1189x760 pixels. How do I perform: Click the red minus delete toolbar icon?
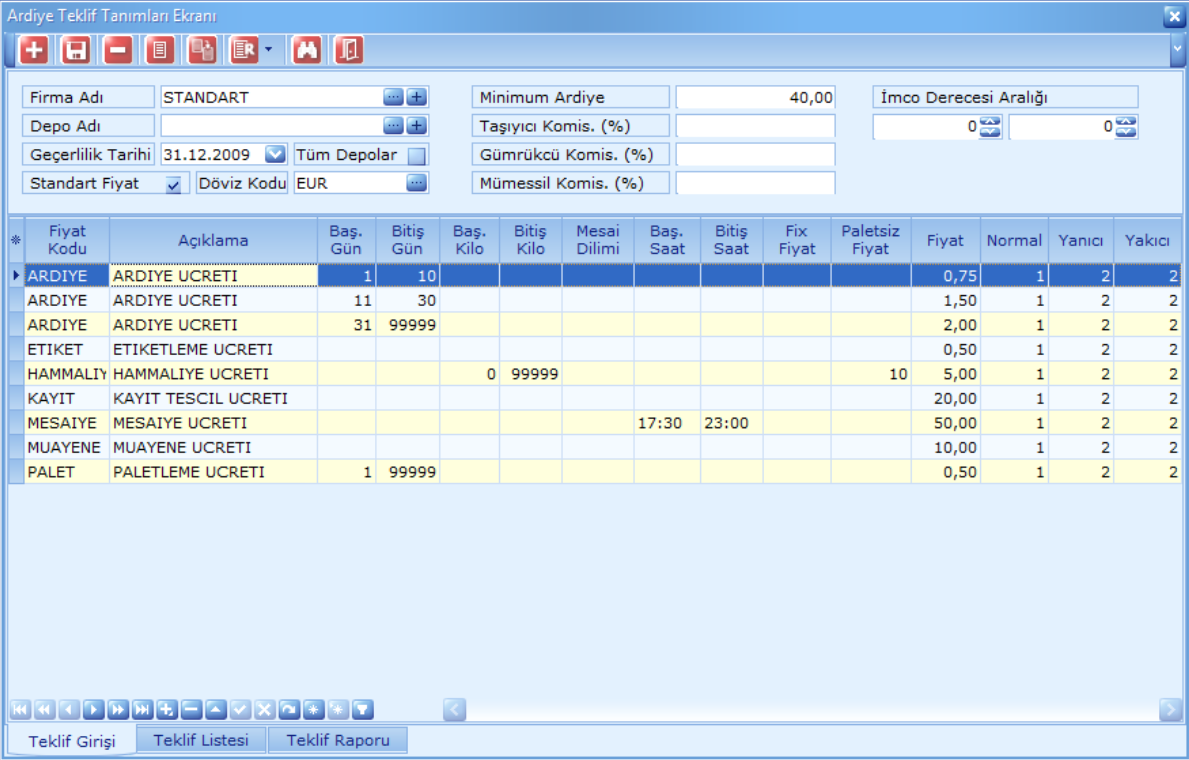118,50
